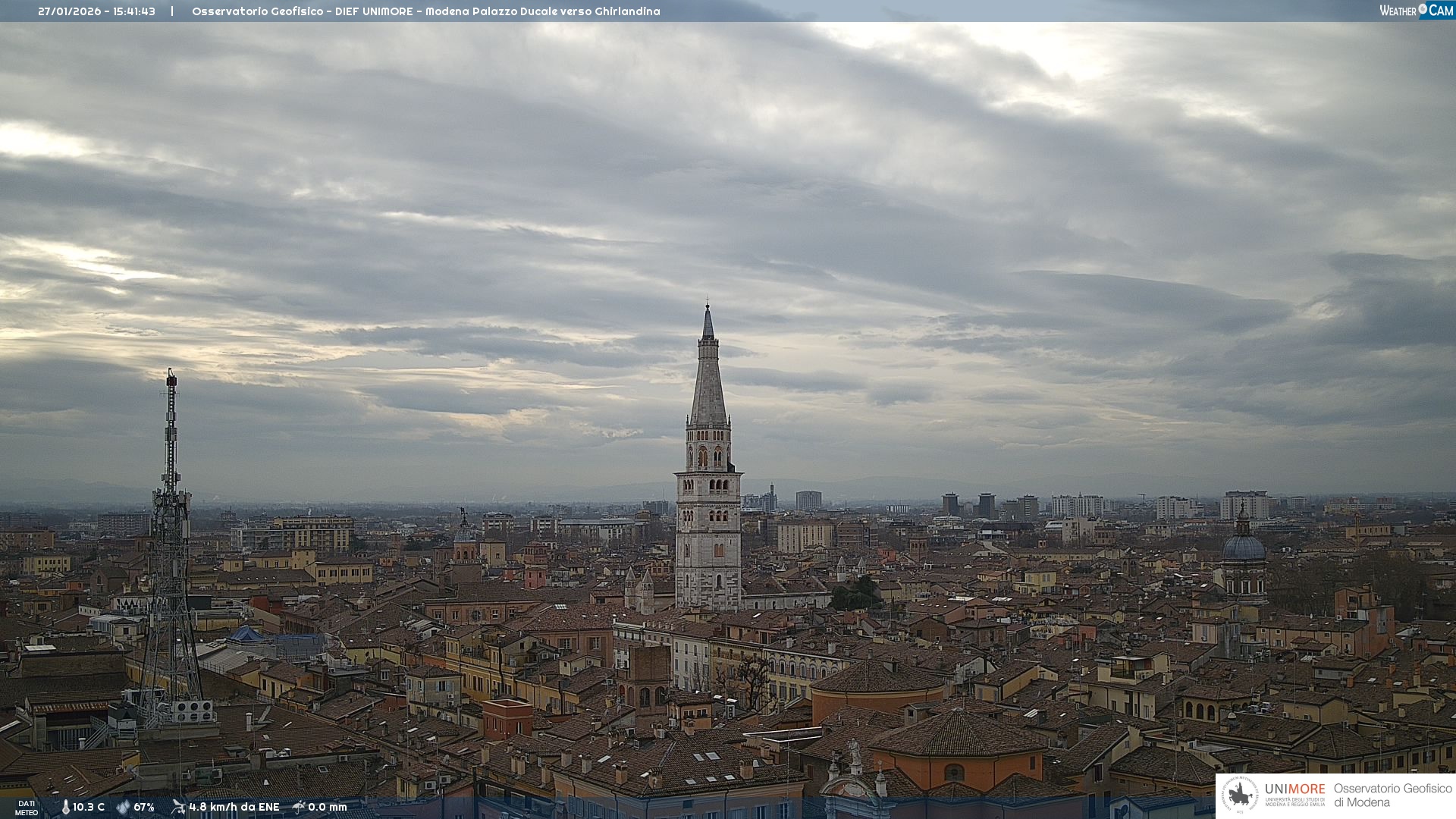Click the WeatherCam logo
This screenshot has height=819, width=1456.
point(1416,10)
